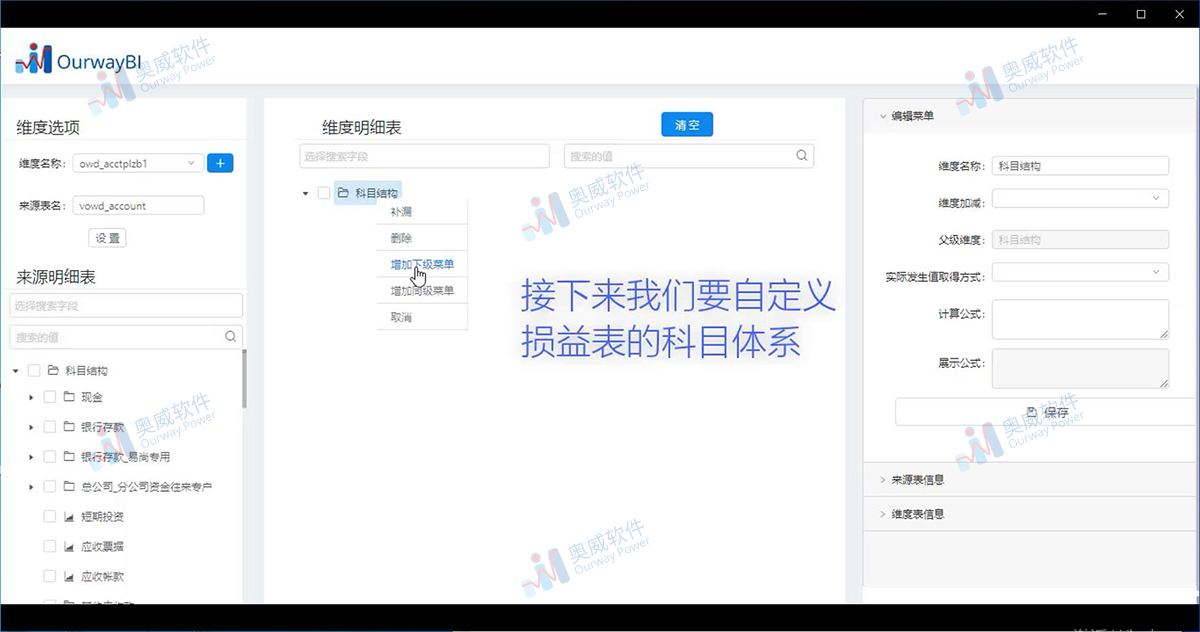Viewport: 1200px width, 632px height.
Task: Tick the 应收票据 checkbox
Action: coord(50,547)
